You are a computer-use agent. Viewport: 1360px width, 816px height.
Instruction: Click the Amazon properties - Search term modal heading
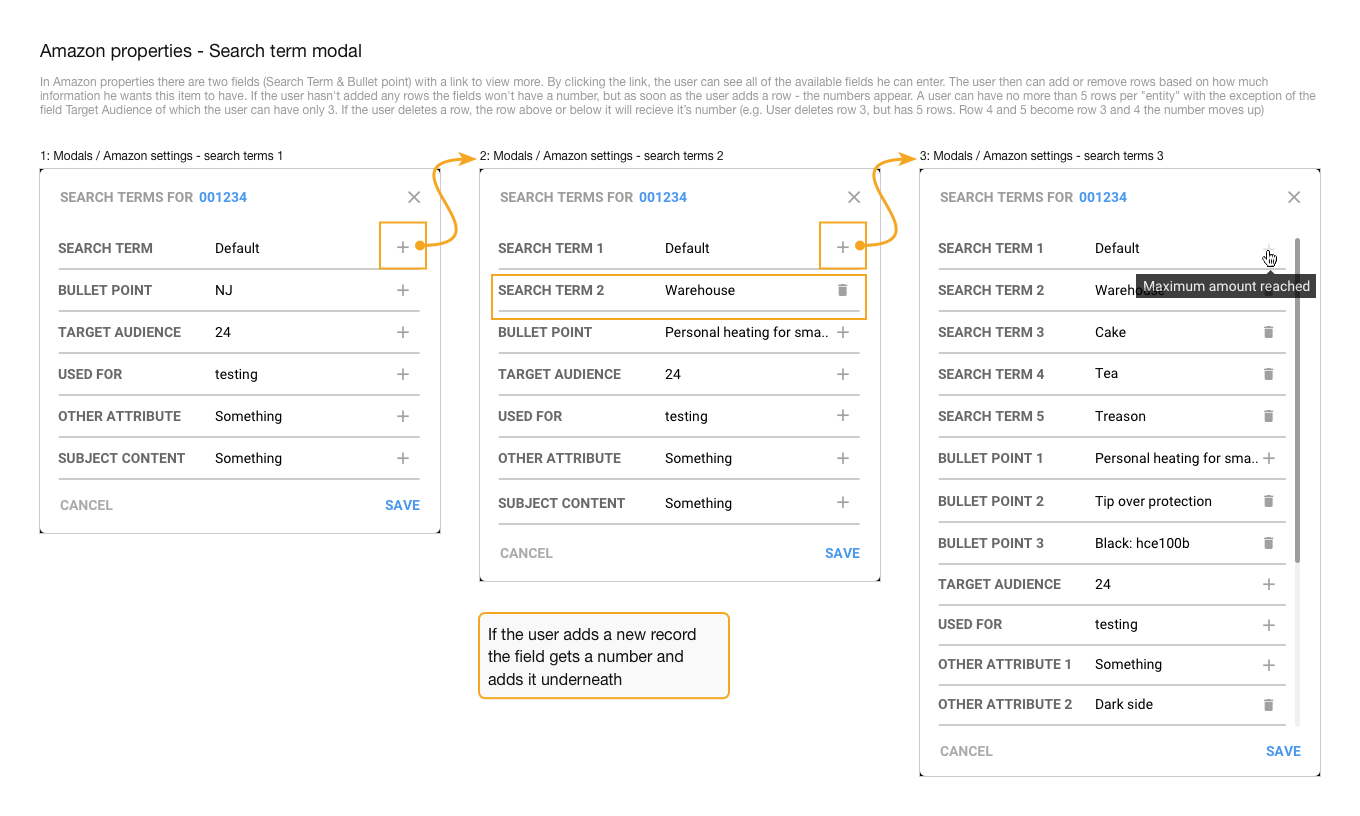click(201, 51)
